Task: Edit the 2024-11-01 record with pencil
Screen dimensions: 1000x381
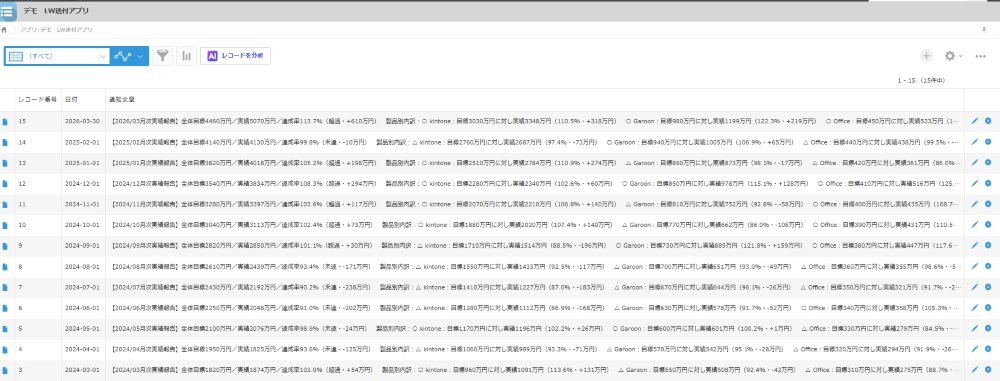Action: click(974, 204)
